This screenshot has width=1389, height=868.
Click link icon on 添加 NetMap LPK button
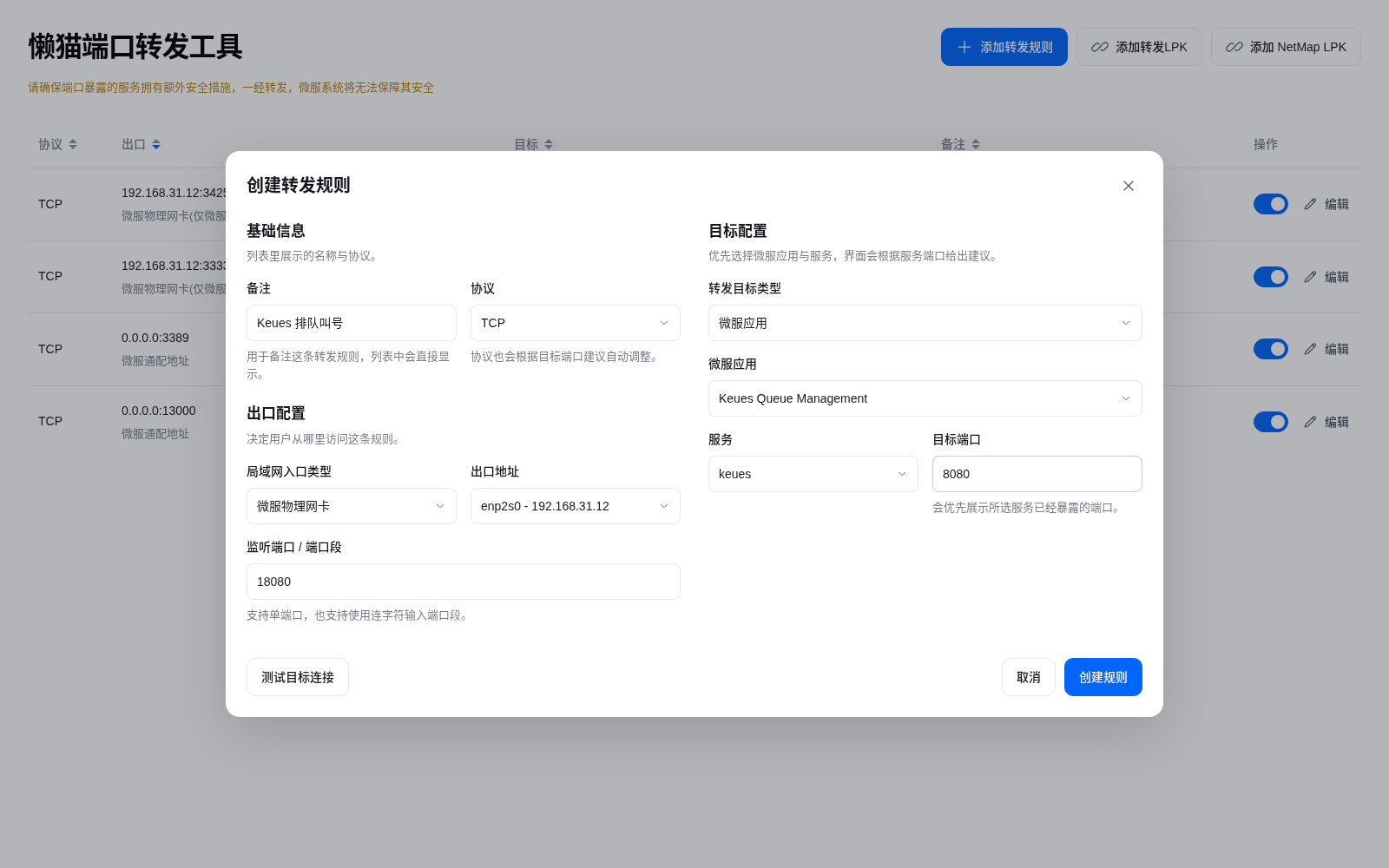[x=1234, y=47]
